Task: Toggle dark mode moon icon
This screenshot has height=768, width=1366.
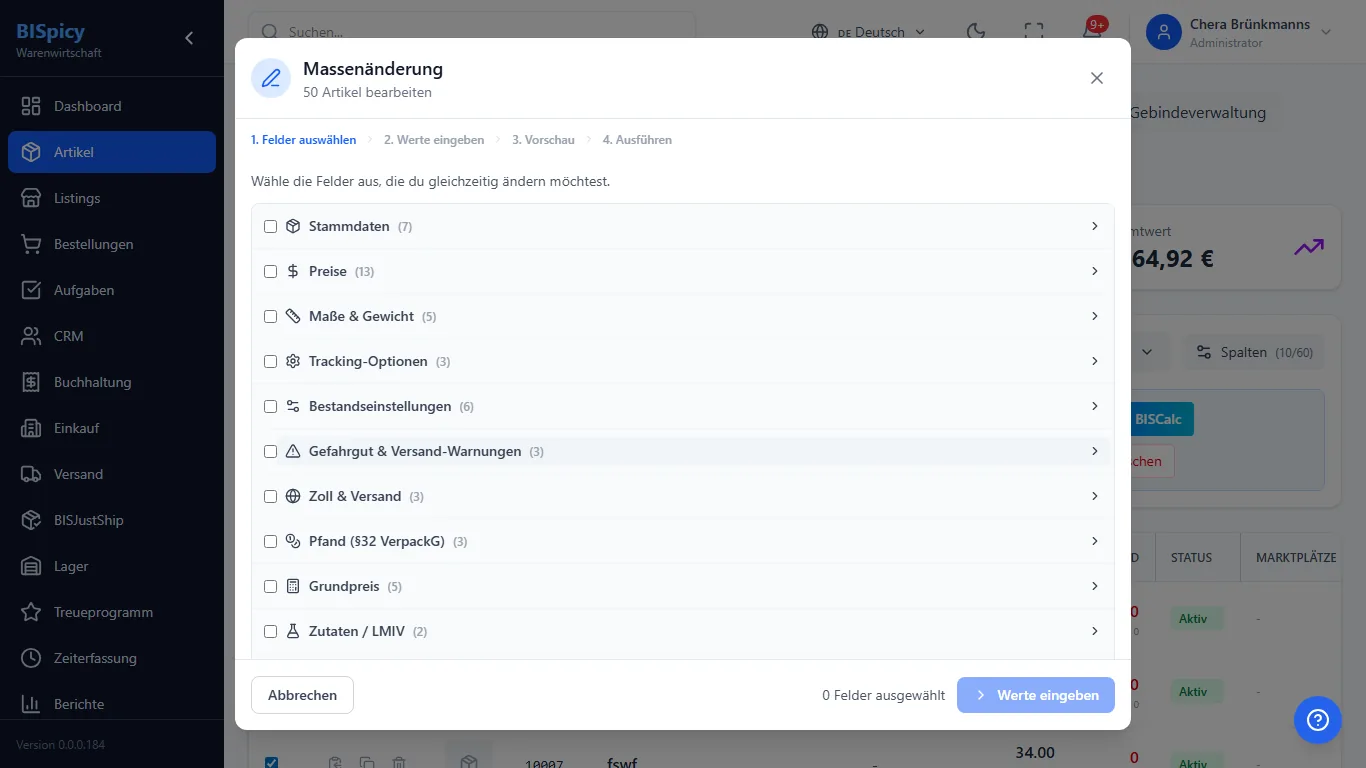Action: (976, 32)
